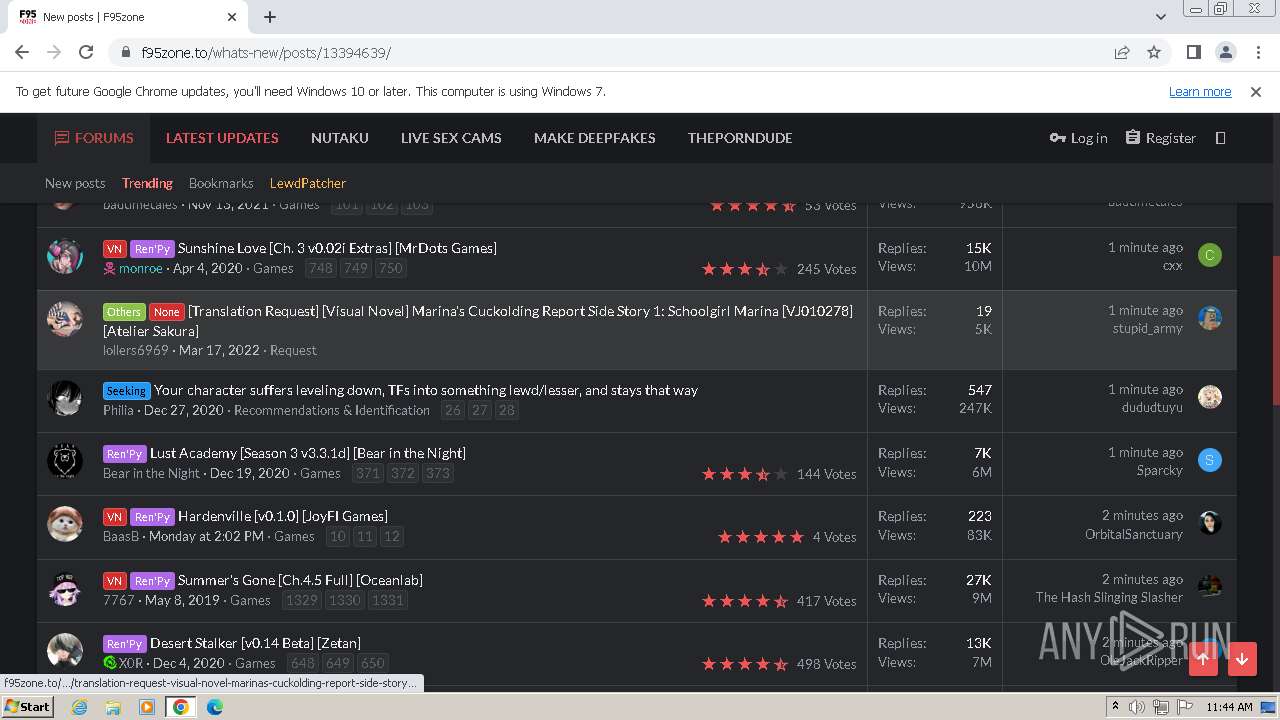Click Log in link

(1078, 138)
